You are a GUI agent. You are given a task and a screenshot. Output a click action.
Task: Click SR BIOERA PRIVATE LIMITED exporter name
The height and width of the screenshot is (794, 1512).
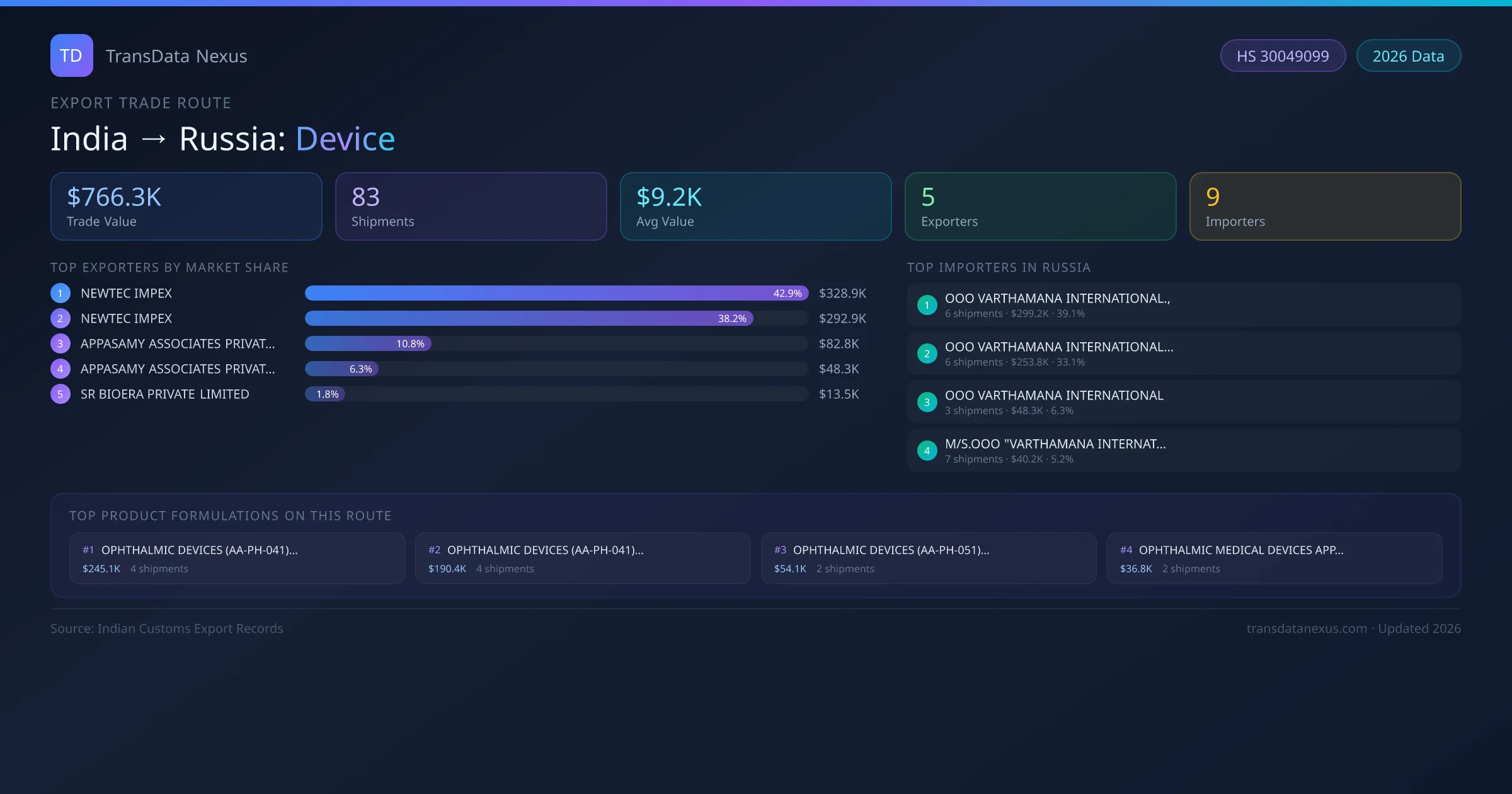pyautogui.click(x=165, y=394)
